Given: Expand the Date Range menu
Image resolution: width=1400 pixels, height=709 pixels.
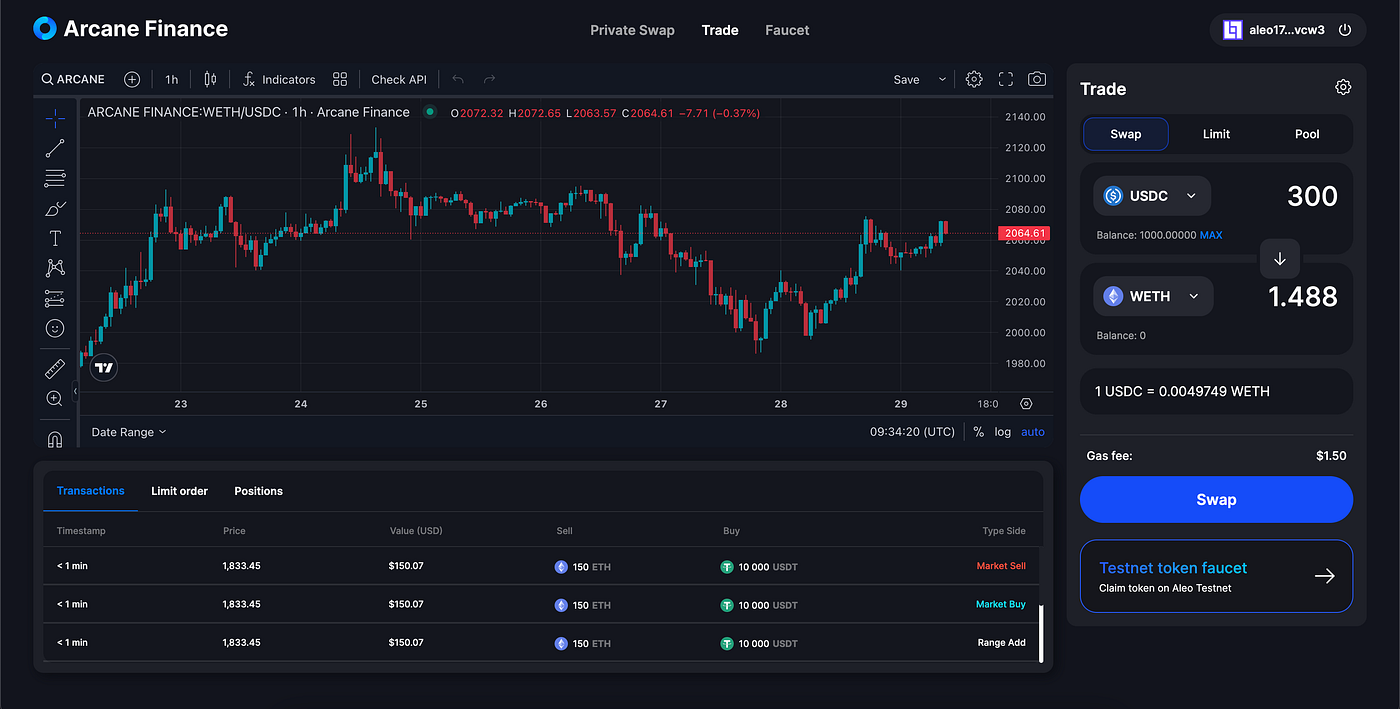Looking at the screenshot, I should (129, 432).
